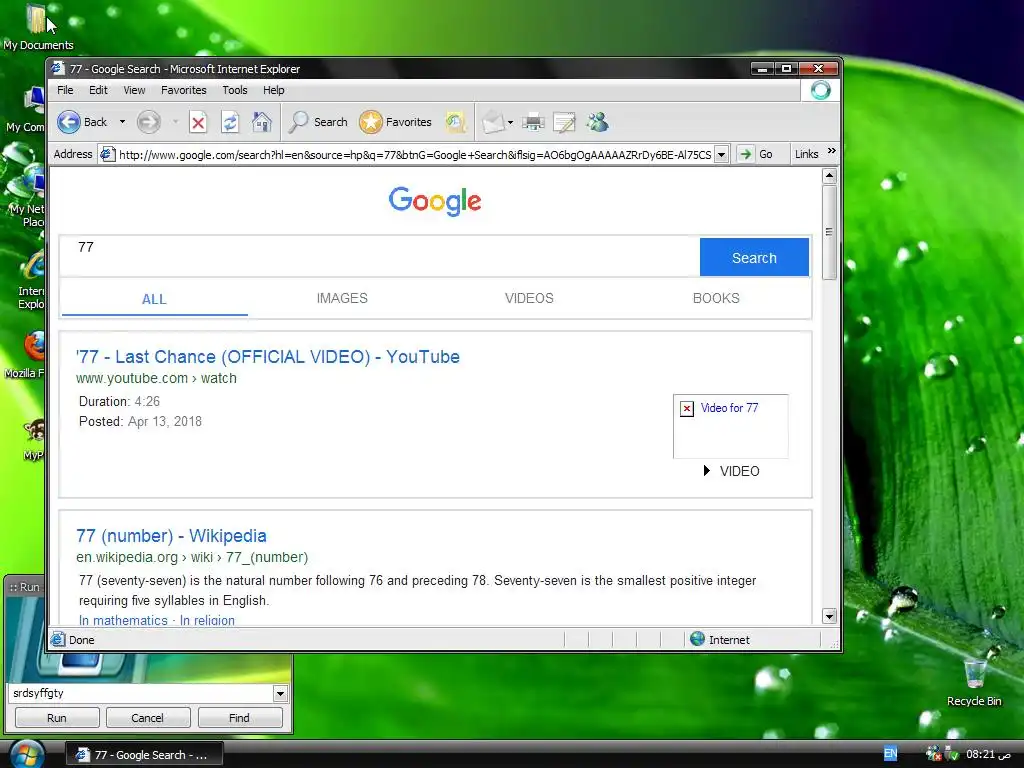Stop page loading with red X icon
Screen dimensions: 1024x768
(198, 122)
